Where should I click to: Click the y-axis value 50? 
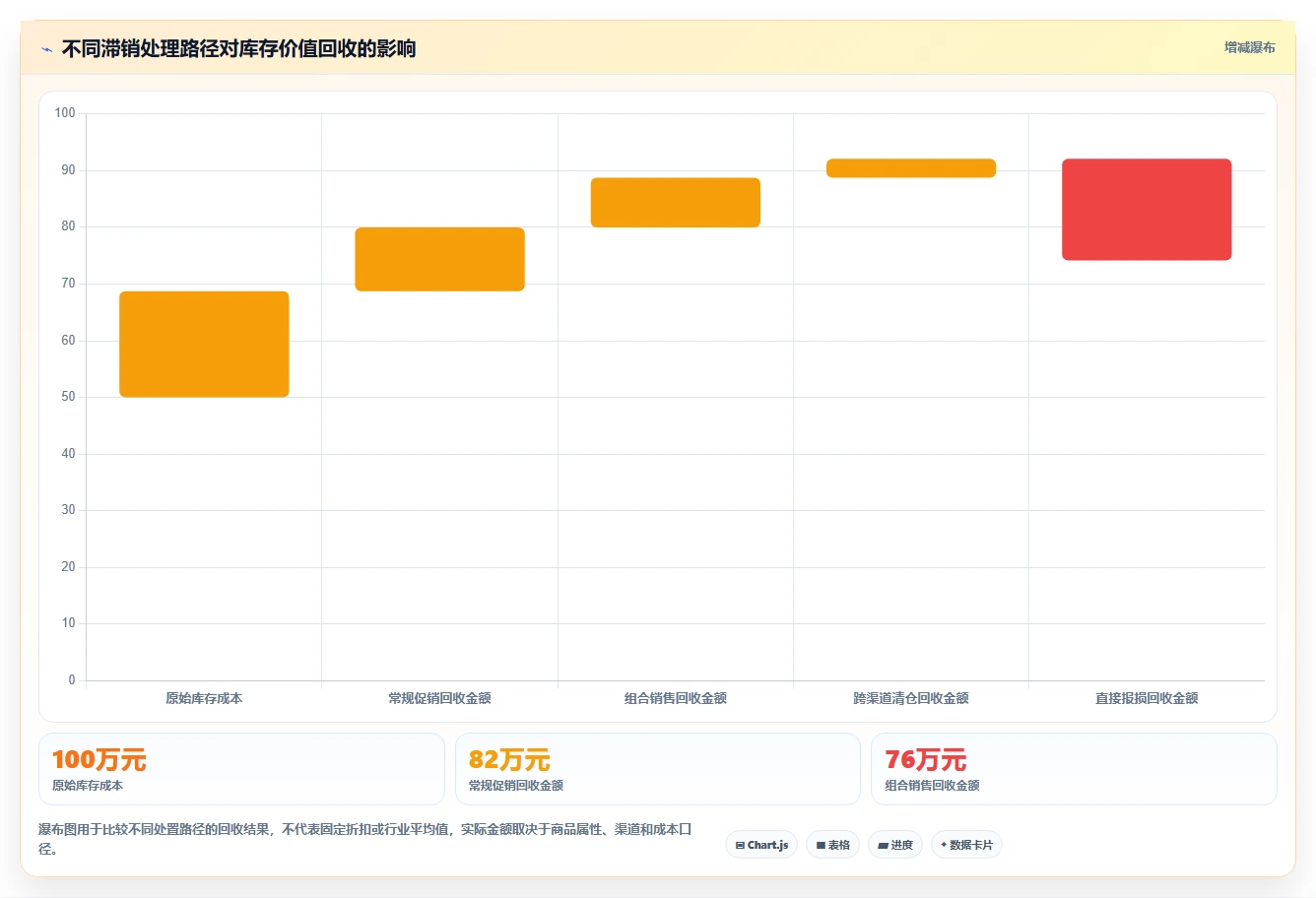(68, 397)
